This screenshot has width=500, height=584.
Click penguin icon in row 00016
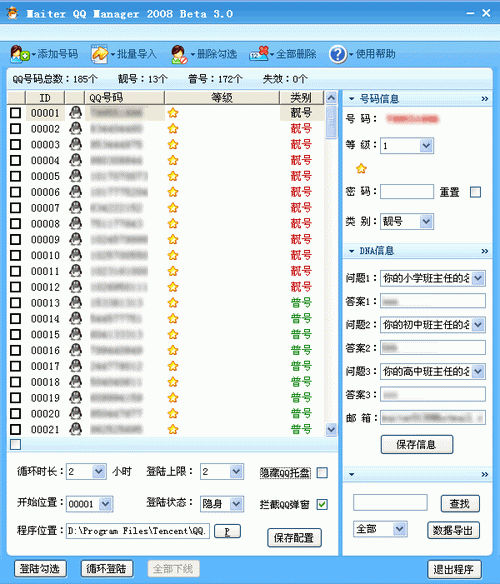point(76,350)
